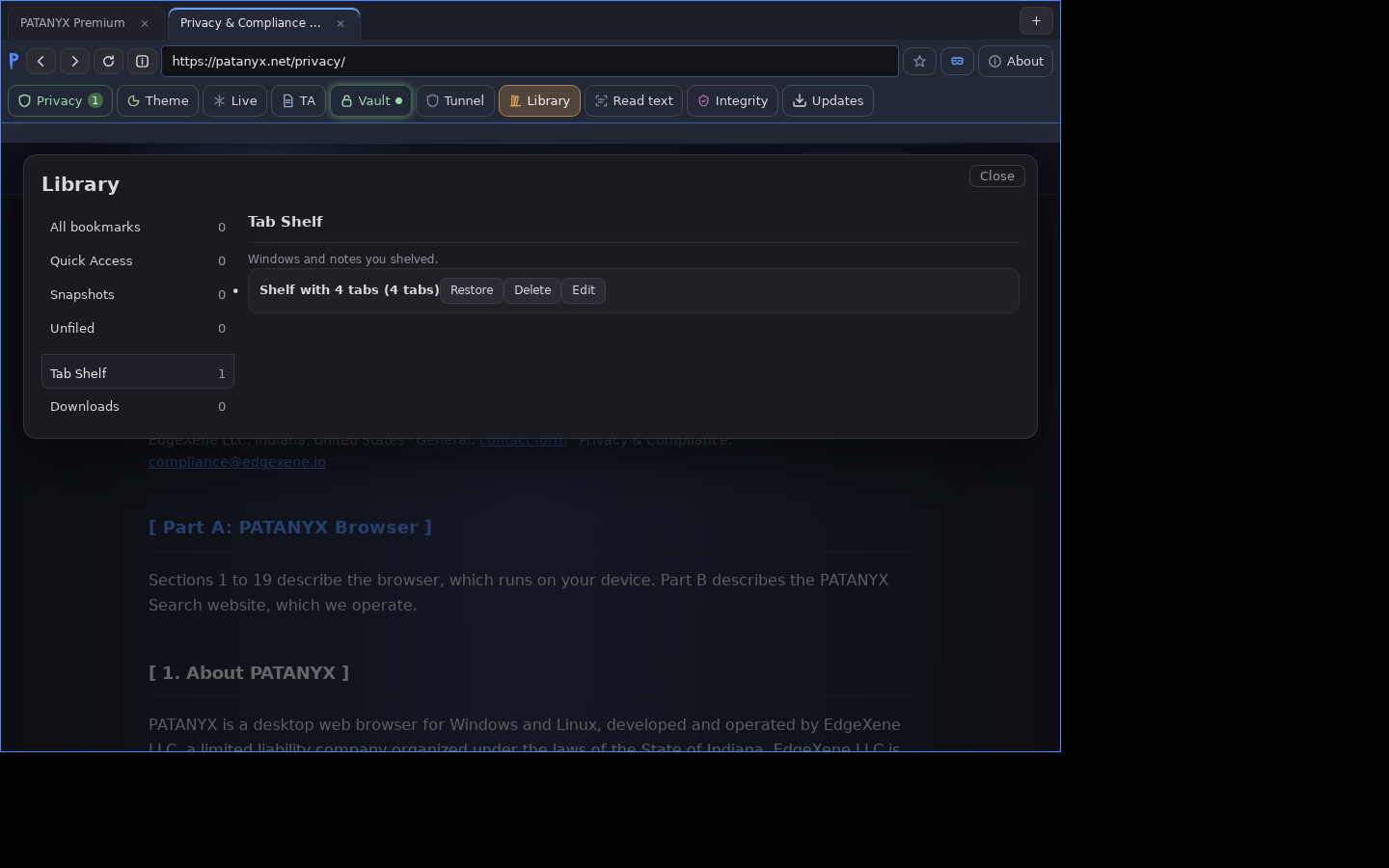Switch to the PATANYX Premium tab
Screen dimensions: 1389x868
click(x=72, y=23)
